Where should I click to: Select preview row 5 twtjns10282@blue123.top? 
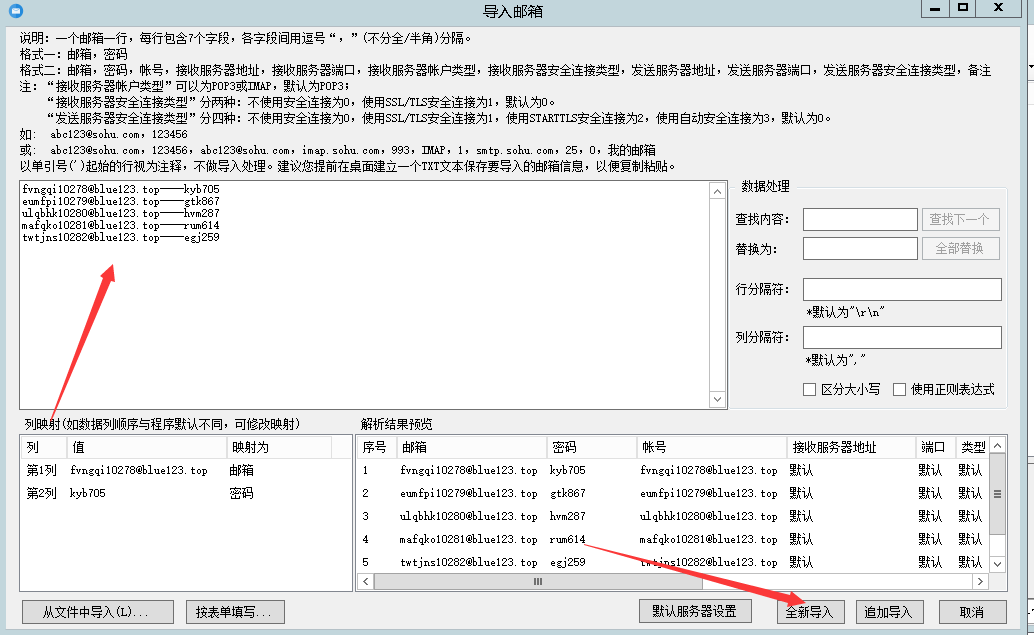tap(673, 562)
